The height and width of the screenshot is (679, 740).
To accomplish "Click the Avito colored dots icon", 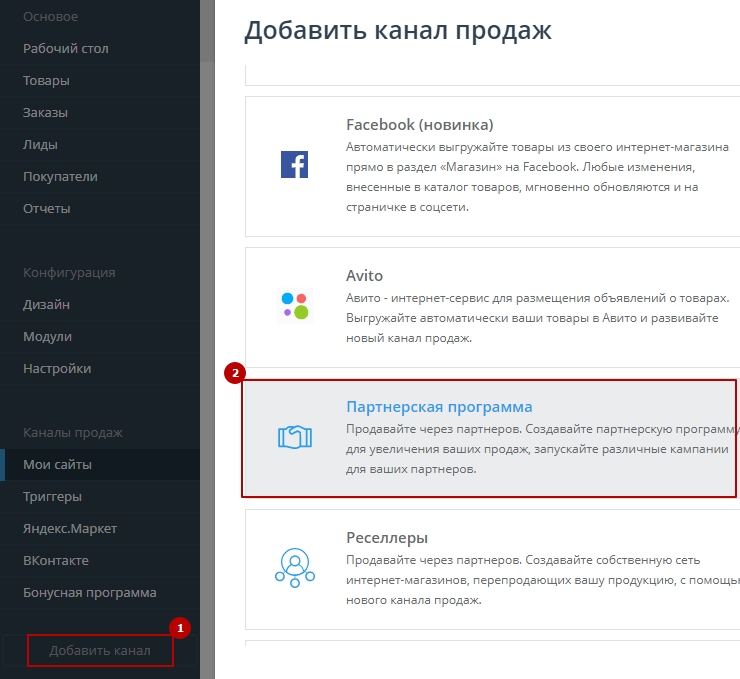I will point(294,306).
